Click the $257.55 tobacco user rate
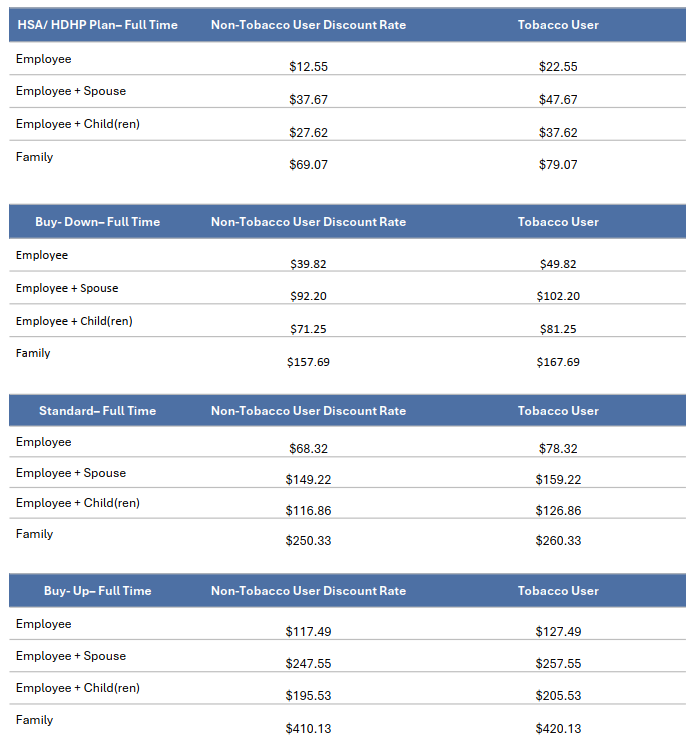 click(x=558, y=664)
